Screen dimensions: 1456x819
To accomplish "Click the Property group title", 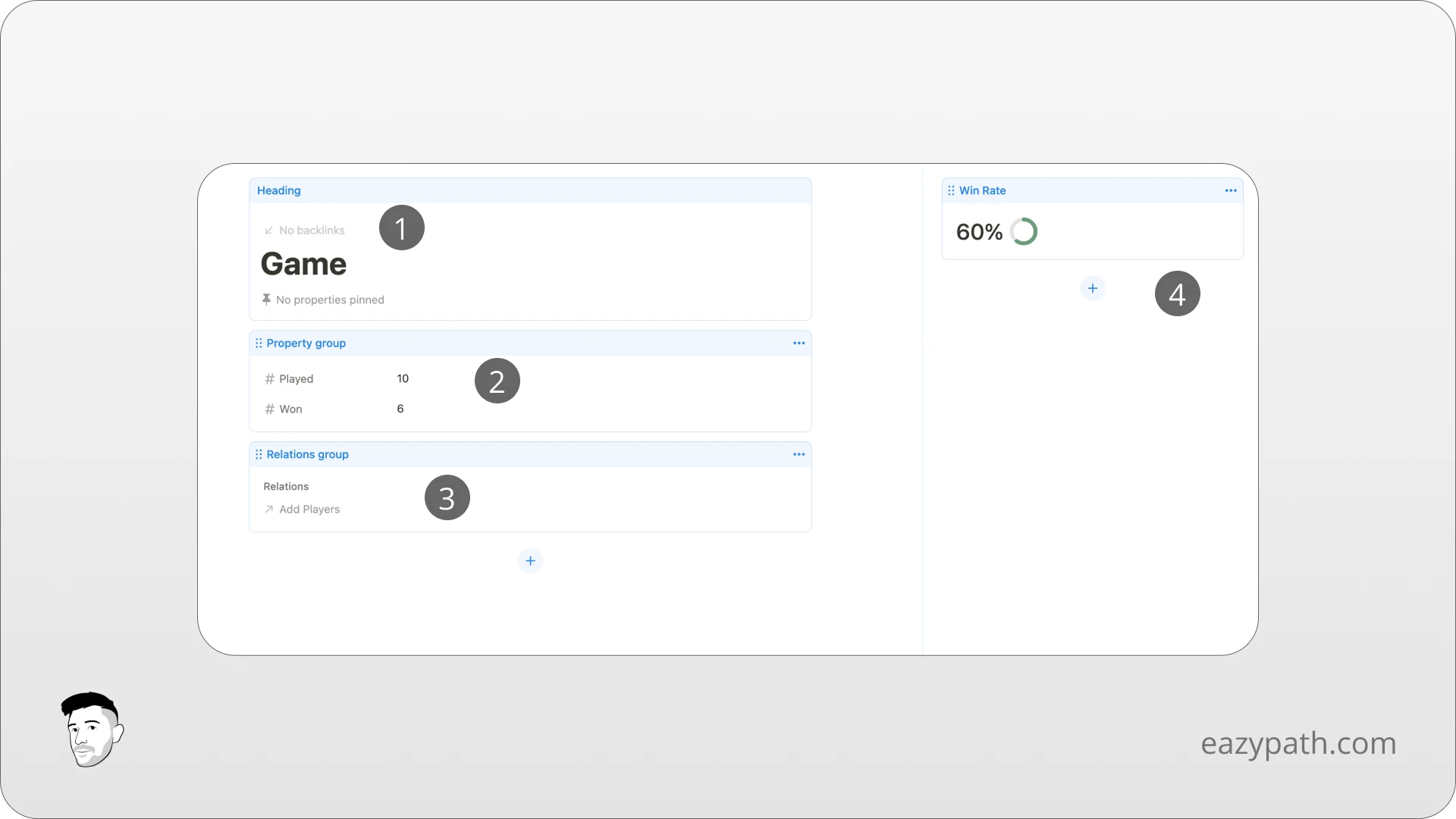I will (306, 343).
